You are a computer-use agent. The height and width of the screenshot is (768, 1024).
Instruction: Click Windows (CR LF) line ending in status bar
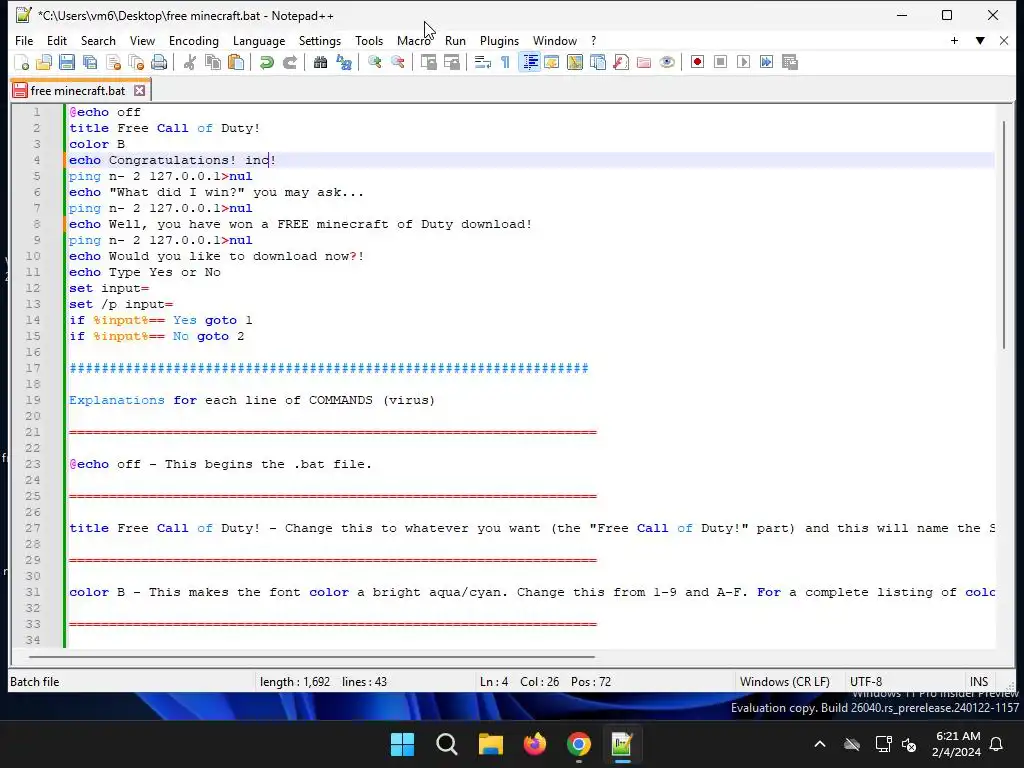(x=784, y=682)
